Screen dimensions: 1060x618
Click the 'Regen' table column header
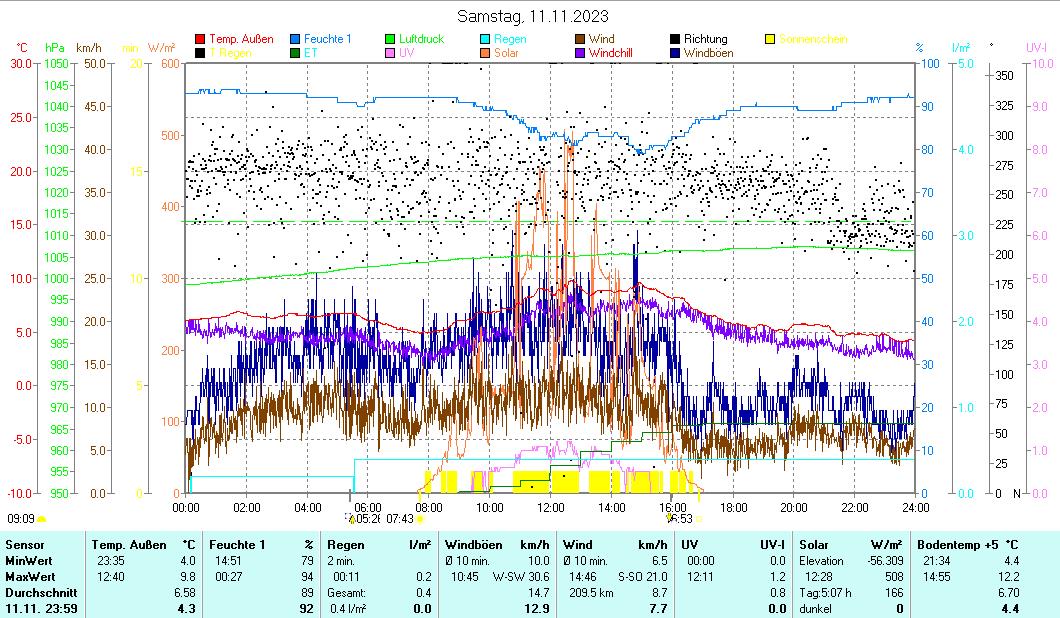coord(346,545)
